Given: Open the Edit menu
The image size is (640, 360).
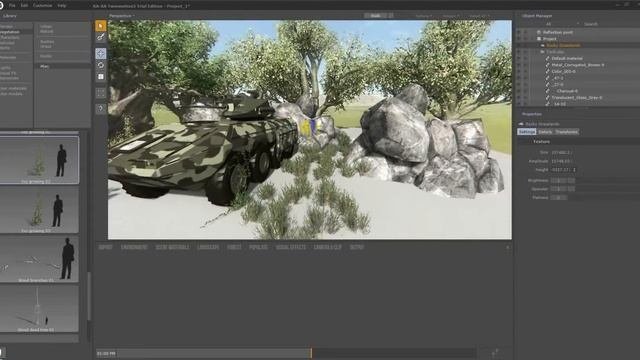Looking at the screenshot, I should pyautogui.click(x=24, y=6).
